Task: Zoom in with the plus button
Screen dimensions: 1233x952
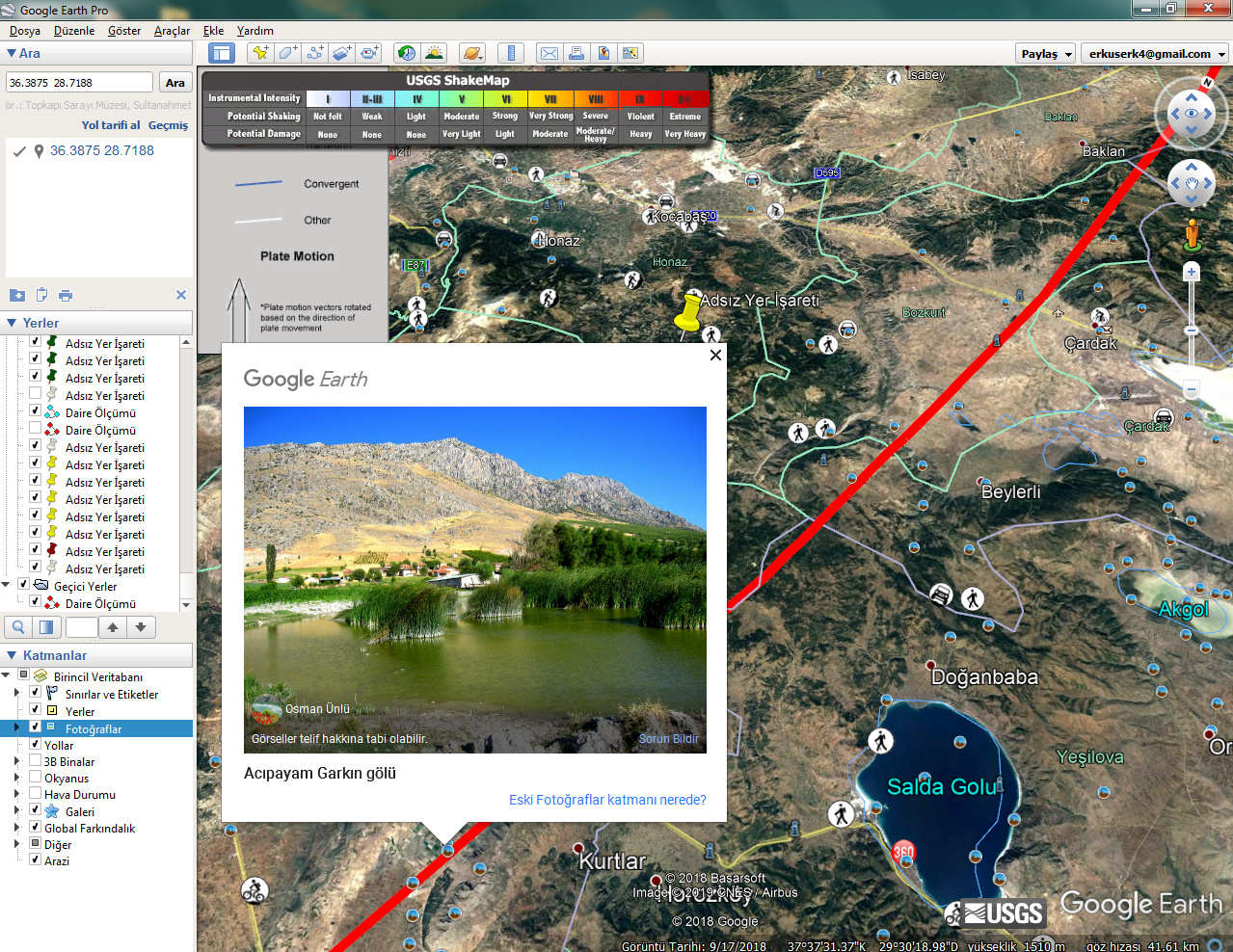Action: [x=1192, y=272]
